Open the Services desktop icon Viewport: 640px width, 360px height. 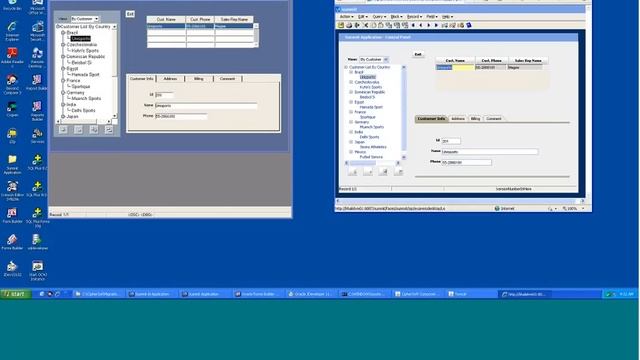(x=38, y=136)
